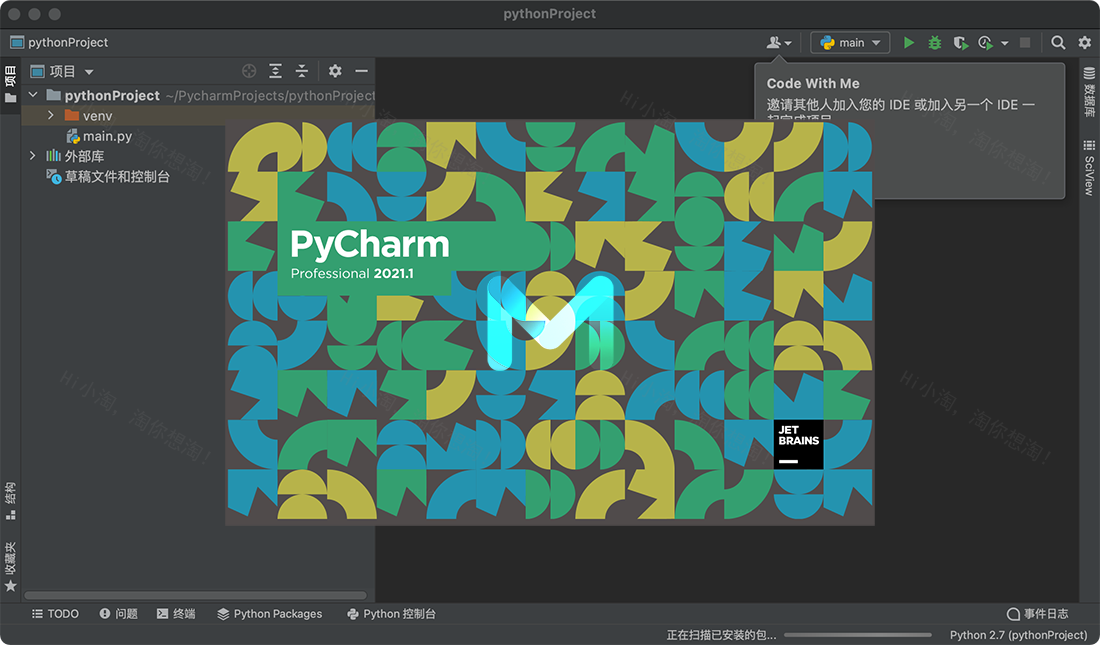Click the stop square icon
This screenshot has height=645, width=1100.
[1025, 43]
